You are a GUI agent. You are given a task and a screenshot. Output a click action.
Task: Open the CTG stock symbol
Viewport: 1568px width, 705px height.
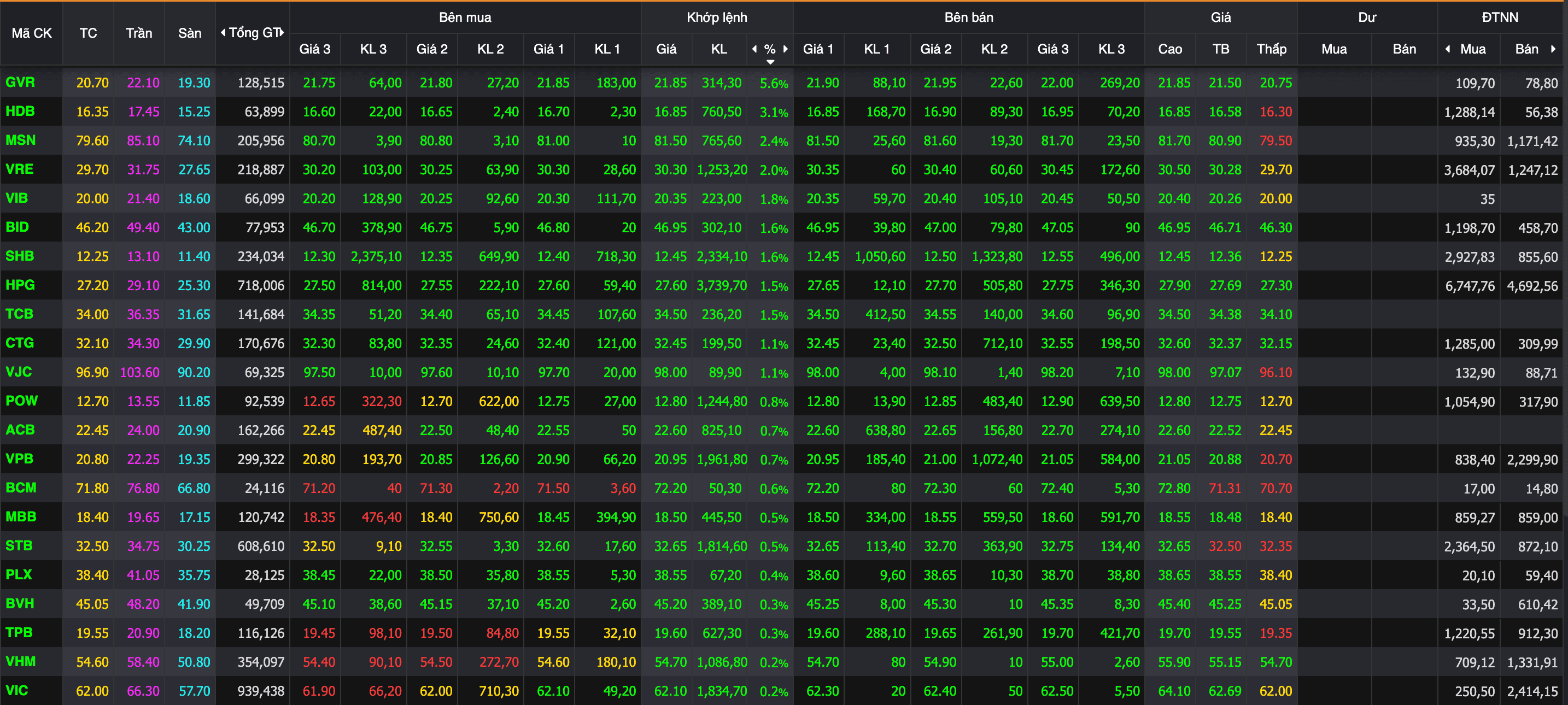click(x=20, y=343)
